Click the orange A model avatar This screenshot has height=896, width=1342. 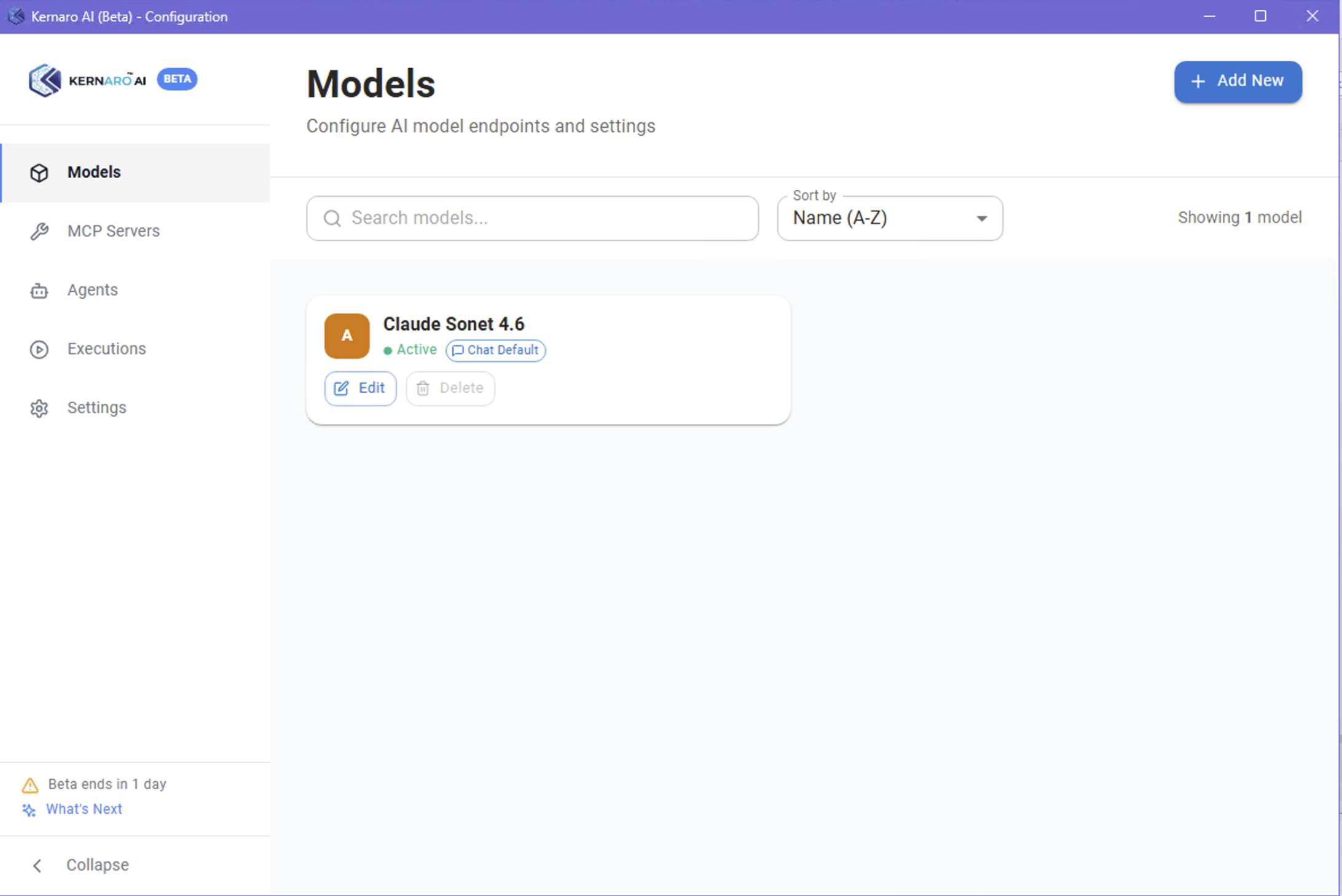pyautogui.click(x=347, y=336)
